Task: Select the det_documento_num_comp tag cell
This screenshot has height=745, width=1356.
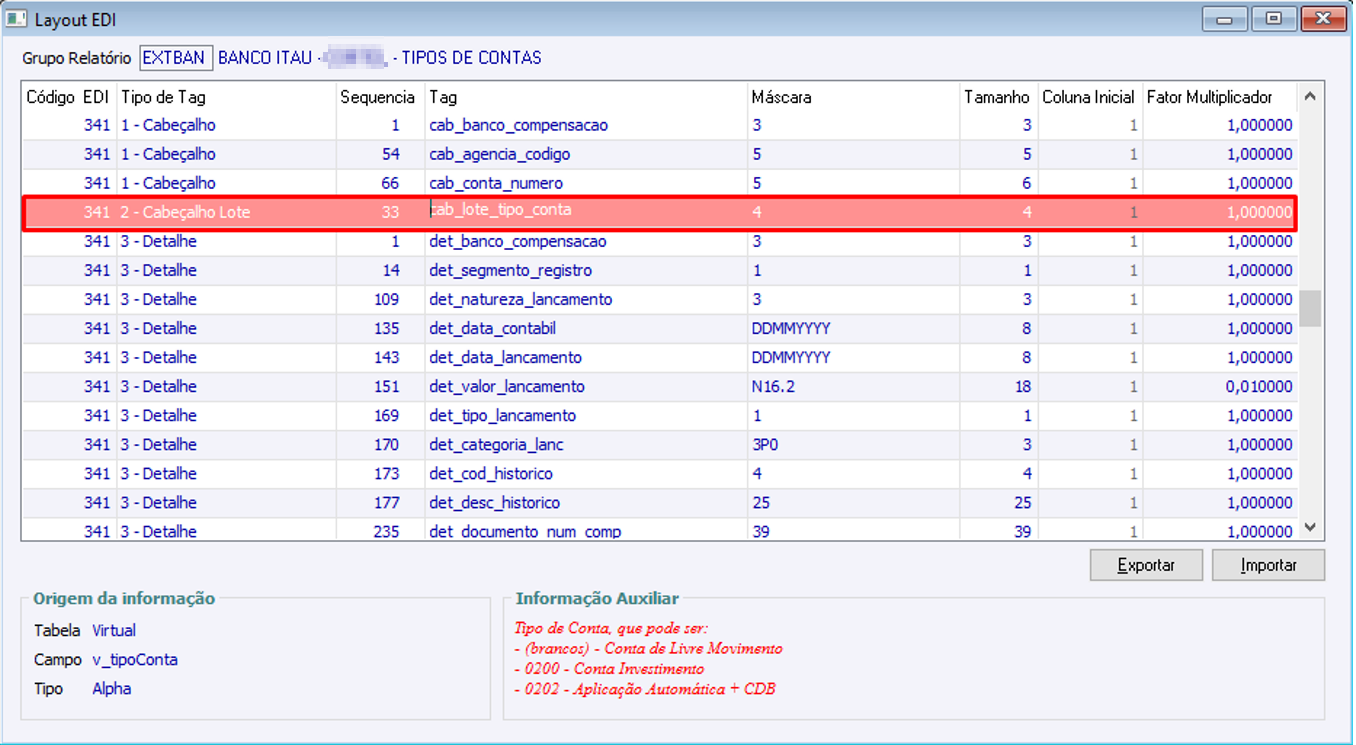Action: tap(586, 530)
